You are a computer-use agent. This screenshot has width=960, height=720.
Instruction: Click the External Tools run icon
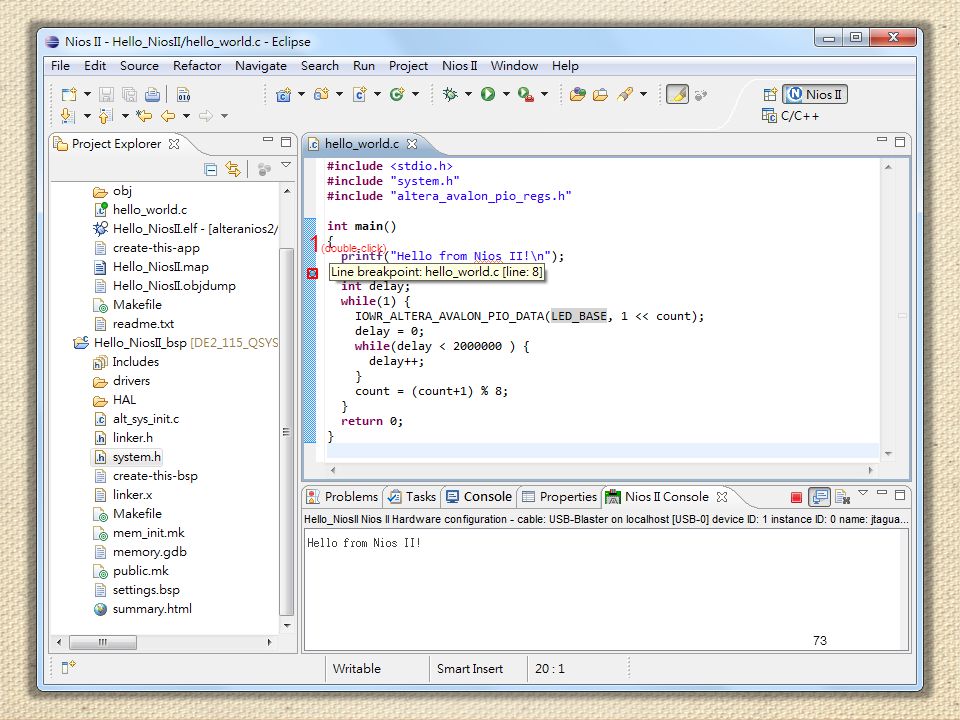(525, 94)
